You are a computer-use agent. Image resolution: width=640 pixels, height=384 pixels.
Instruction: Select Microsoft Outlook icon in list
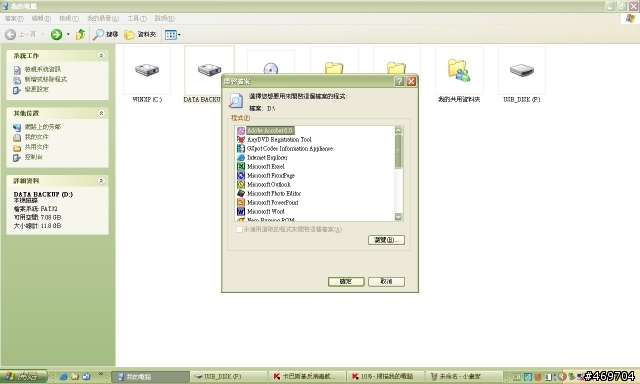241,184
